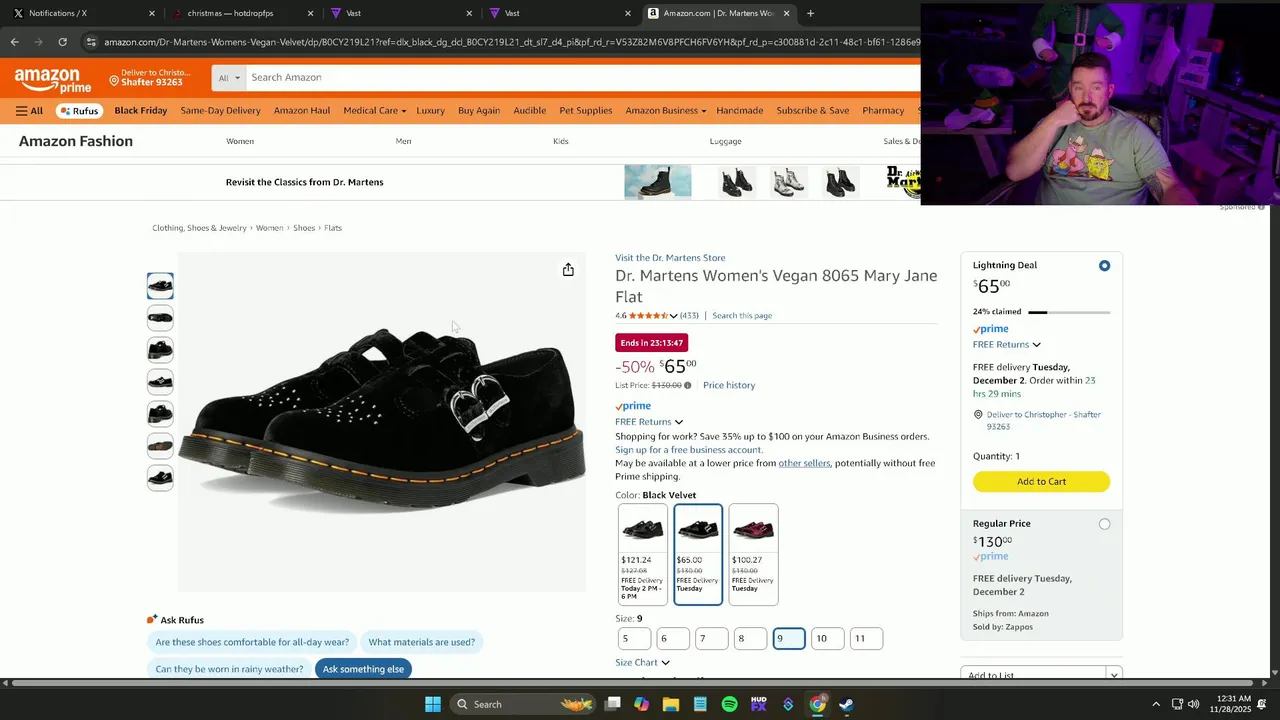Viewport: 1280px width, 720px height.
Task: Click the List Price info icon
Action: click(x=687, y=385)
